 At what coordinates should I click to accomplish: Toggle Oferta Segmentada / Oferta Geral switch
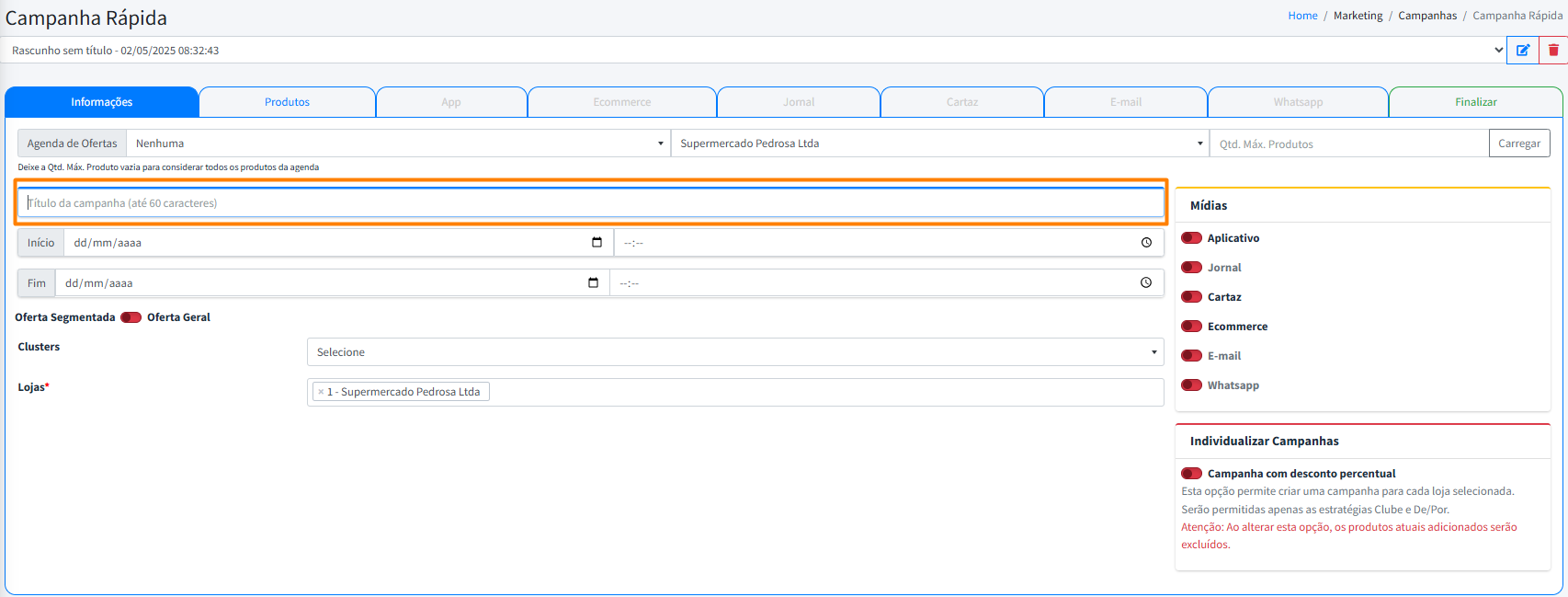[131, 317]
